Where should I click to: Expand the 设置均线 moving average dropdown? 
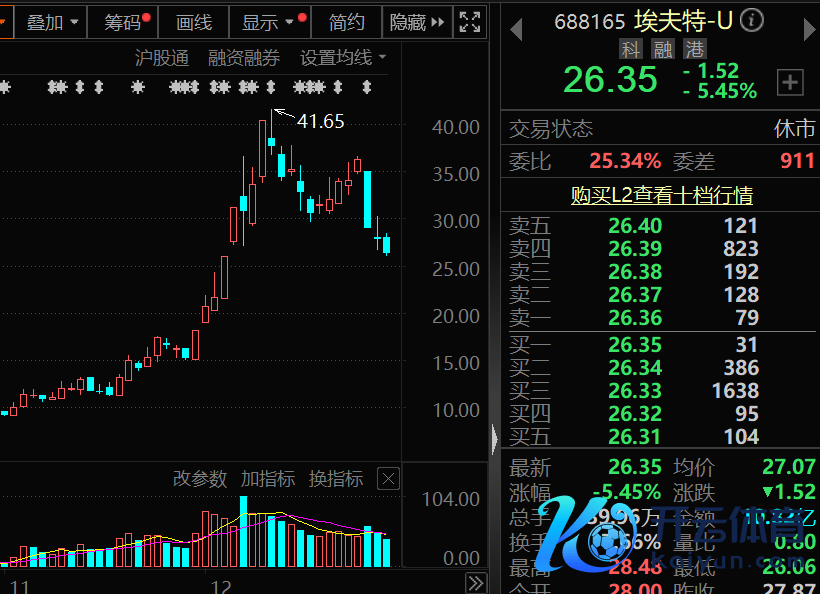coord(343,58)
